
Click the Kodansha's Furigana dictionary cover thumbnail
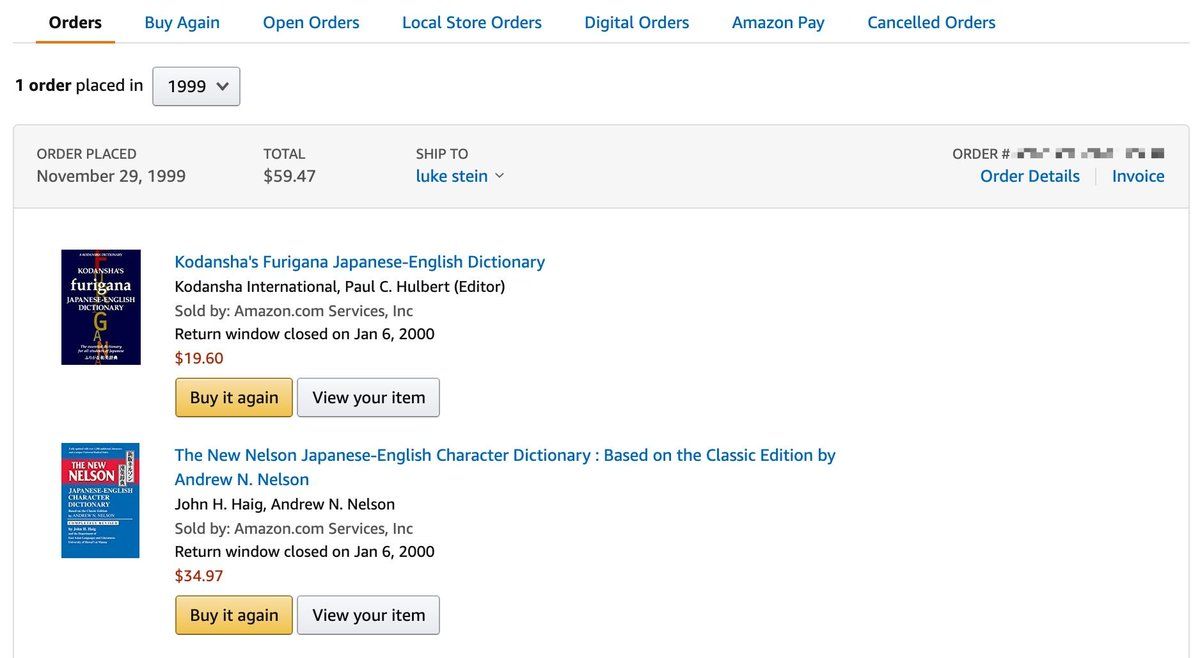(101, 307)
